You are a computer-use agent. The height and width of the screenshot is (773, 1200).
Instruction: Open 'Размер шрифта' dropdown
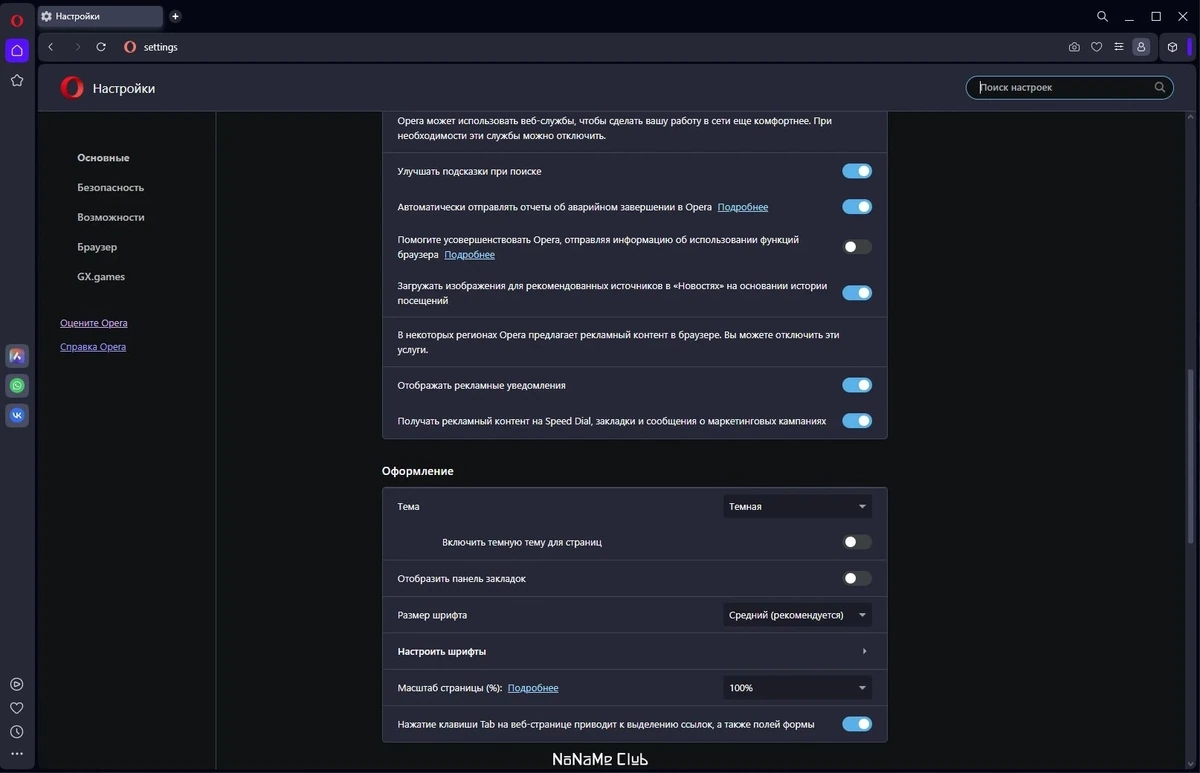click(x=797, y=615)
